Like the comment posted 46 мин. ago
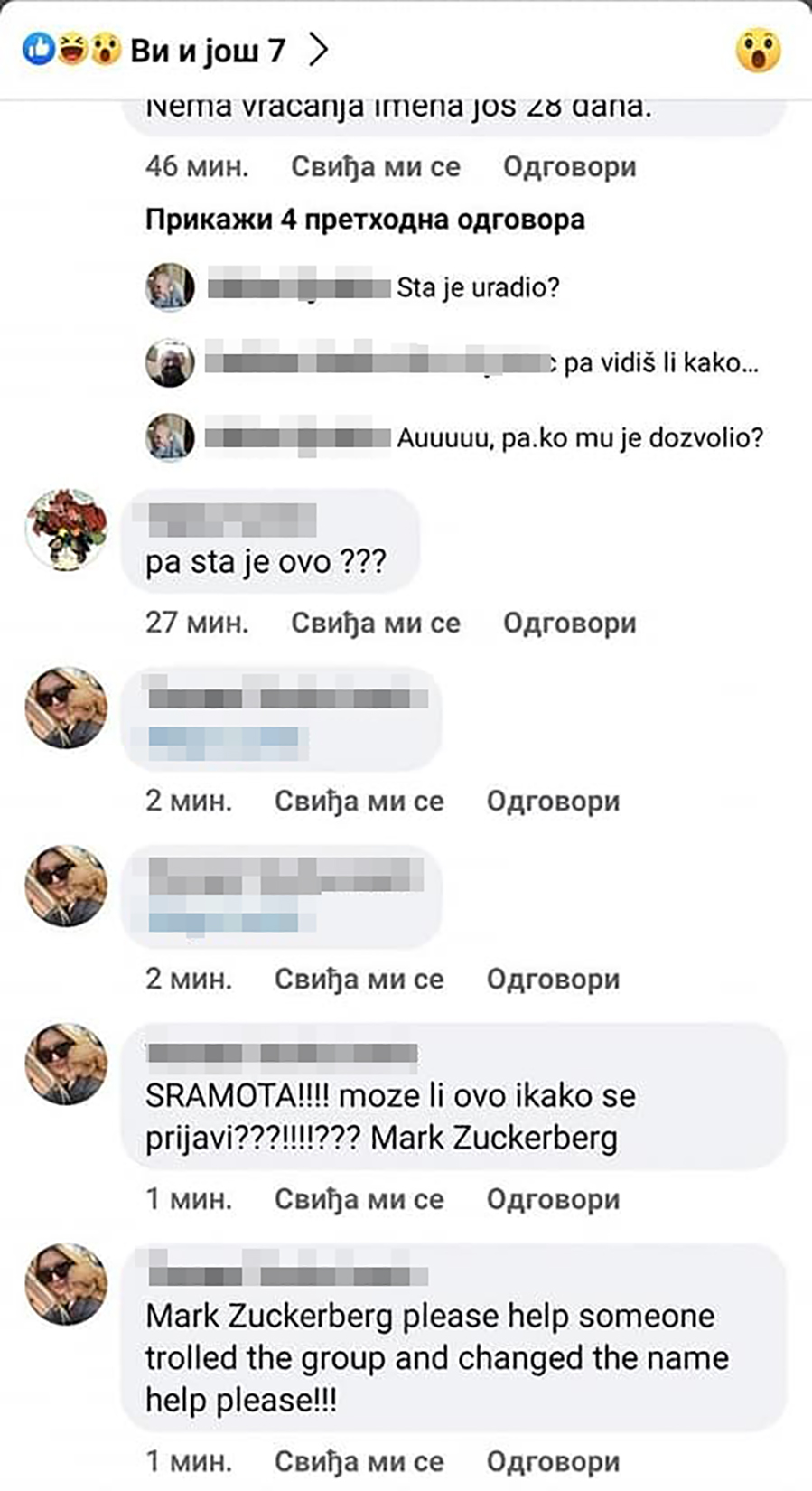Image resolution: width=812 pixels, height=1491 pixels. (x=375, y=167)
